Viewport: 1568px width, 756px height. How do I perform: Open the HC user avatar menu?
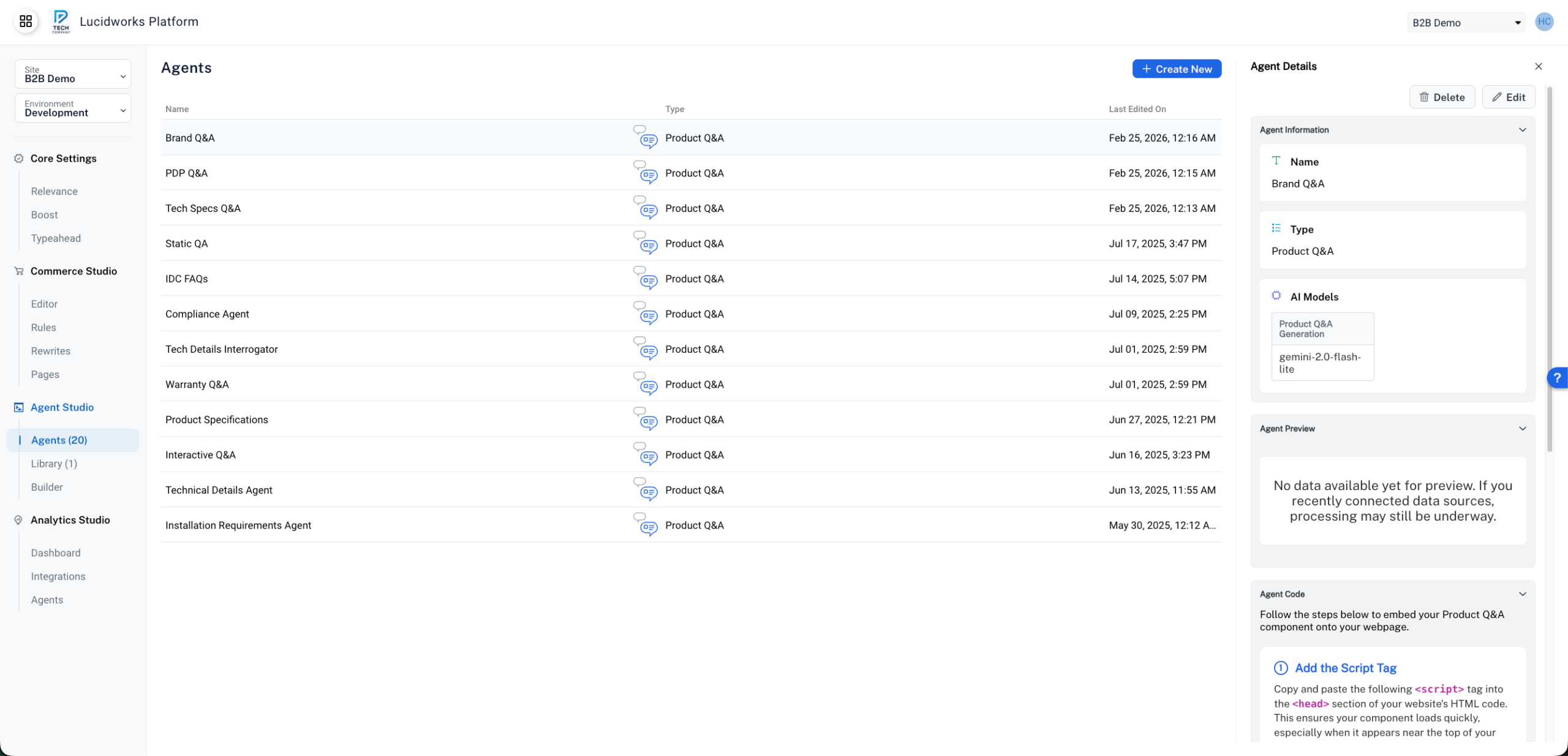point(1544,21)
